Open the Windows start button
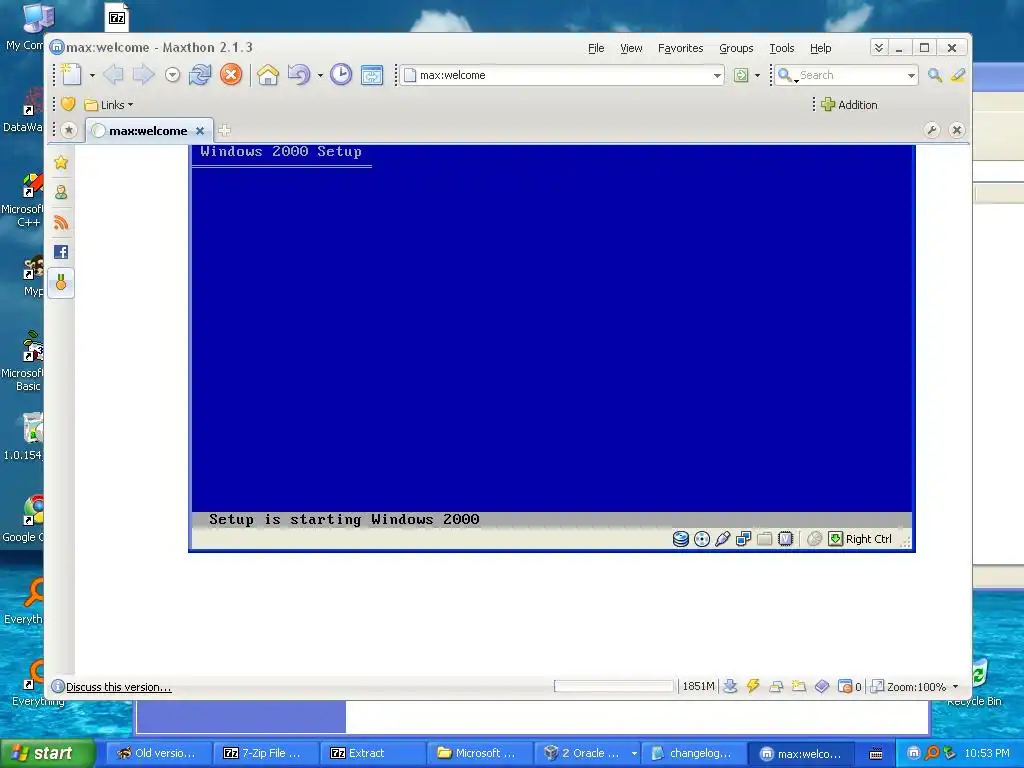 pyautogui.click(x=46, y=754)
